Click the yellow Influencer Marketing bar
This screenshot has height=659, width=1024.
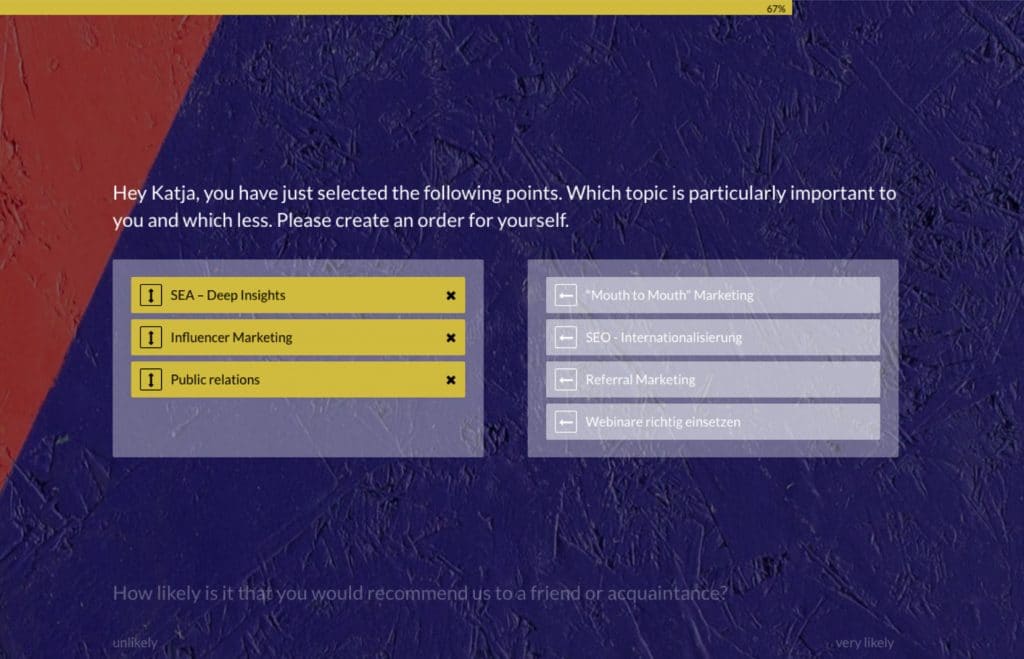pyautogui.click(x=298, y=337)
